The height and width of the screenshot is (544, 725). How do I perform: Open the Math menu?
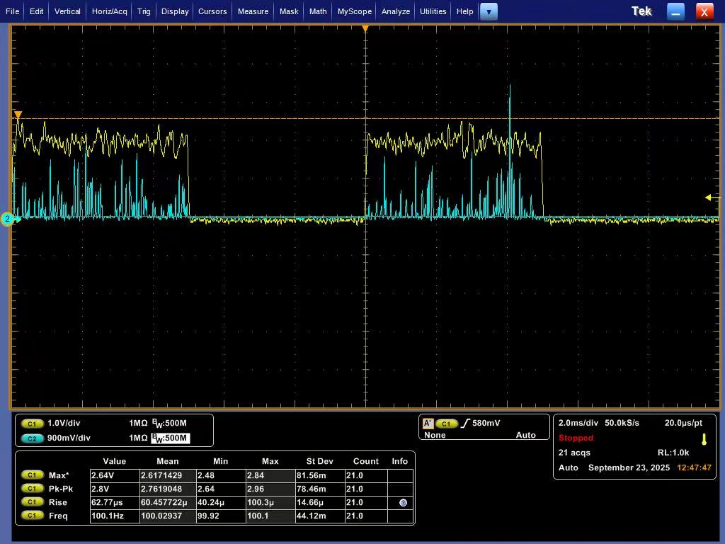[x=318, y=11]
